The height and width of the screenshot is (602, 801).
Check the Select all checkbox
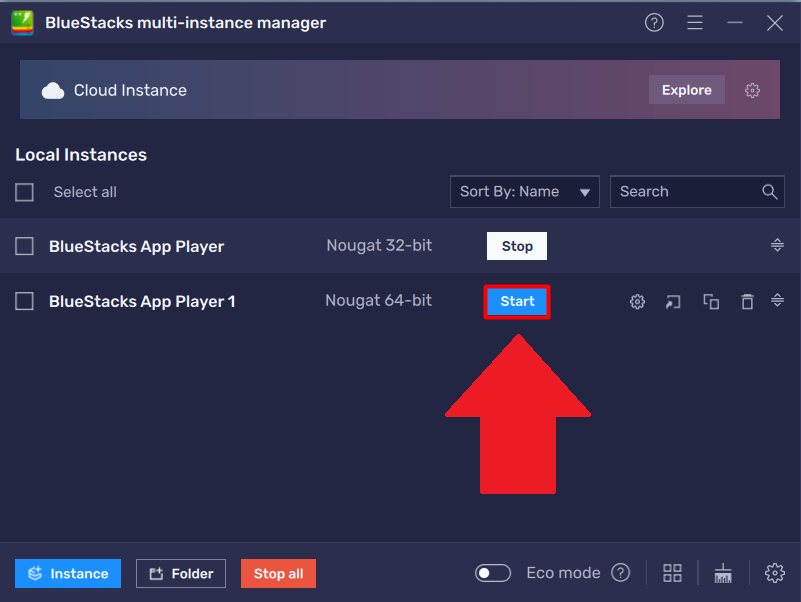[x=24, y=192]
